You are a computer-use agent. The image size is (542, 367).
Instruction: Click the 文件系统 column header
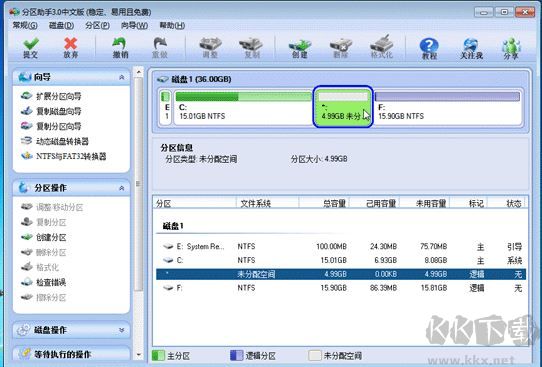click(267, 204)
